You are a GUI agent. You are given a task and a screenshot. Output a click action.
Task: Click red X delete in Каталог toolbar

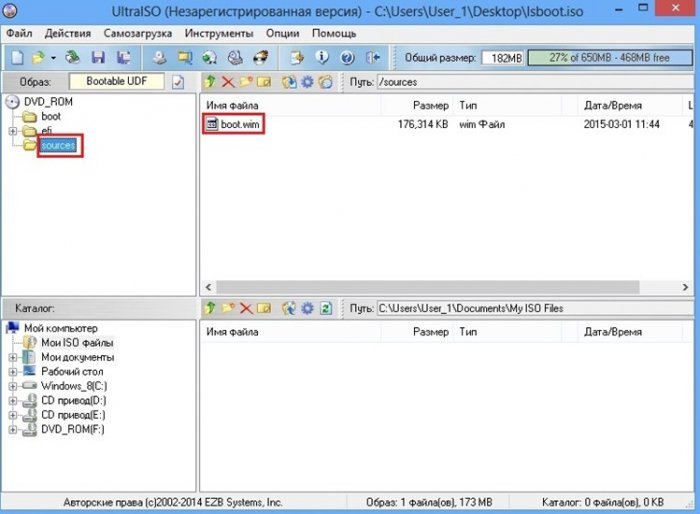point(246,308)
